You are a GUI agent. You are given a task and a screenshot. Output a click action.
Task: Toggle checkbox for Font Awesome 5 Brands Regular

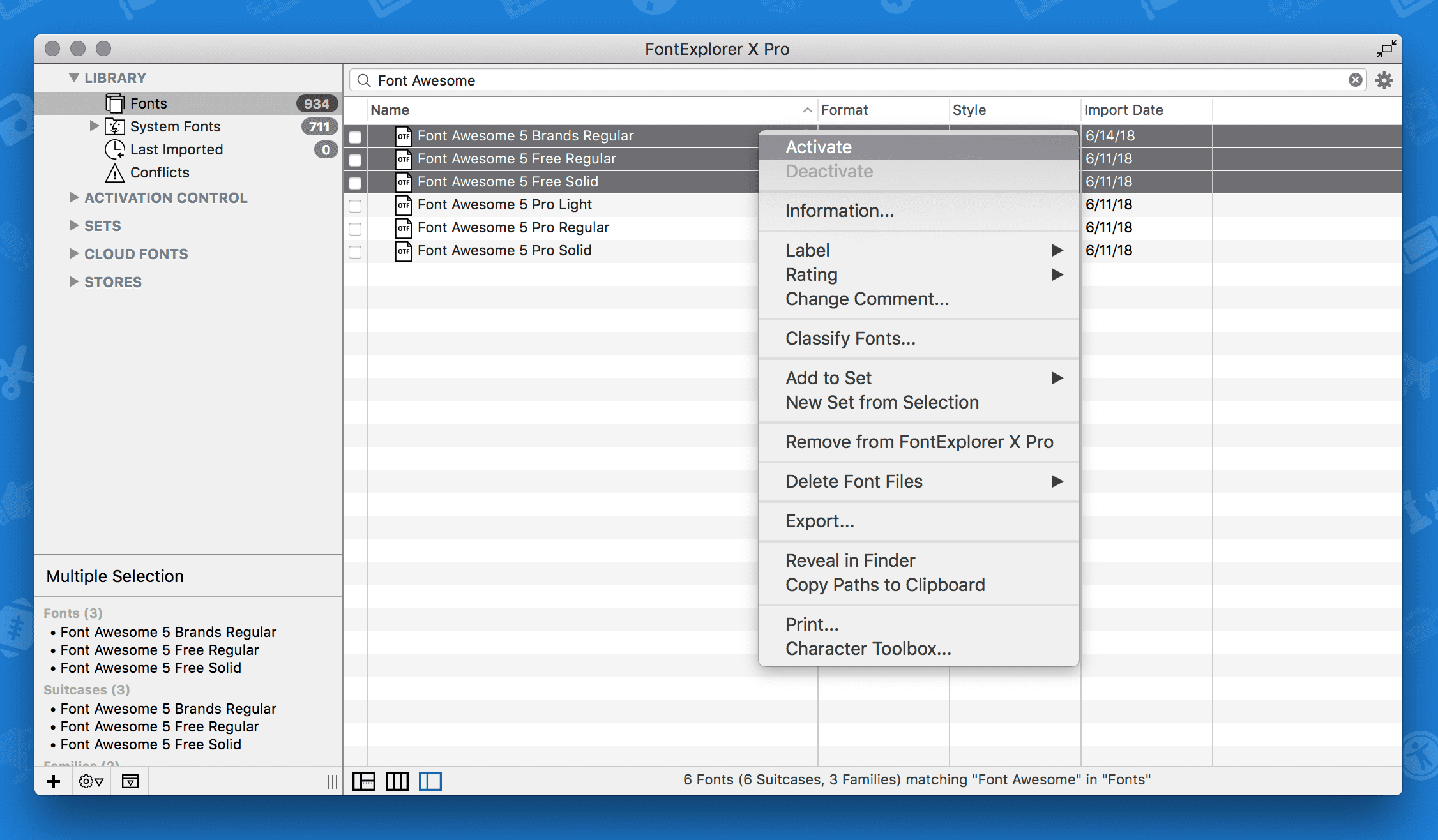pyautogui.click(x=357, y=135)
